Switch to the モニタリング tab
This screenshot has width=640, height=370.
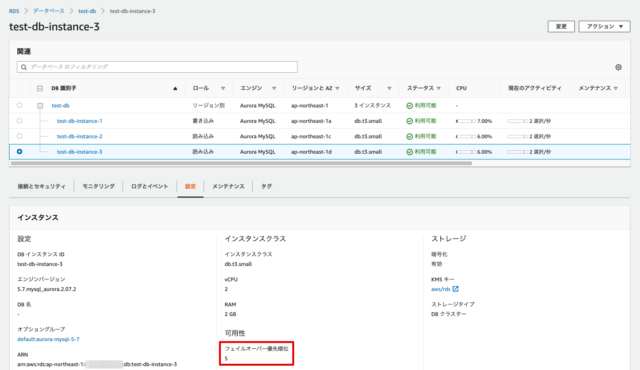coord(98,186)
